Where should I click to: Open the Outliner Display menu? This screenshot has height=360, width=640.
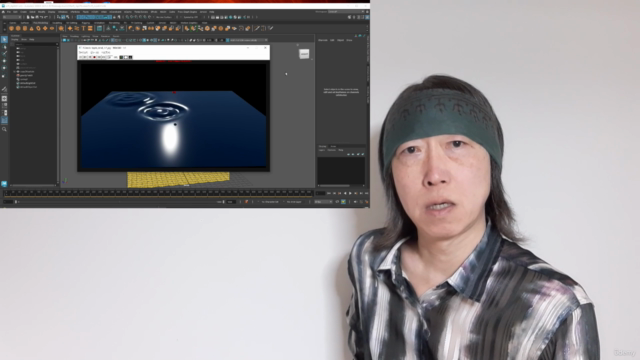pyautogui.click(x=15, y=40)
